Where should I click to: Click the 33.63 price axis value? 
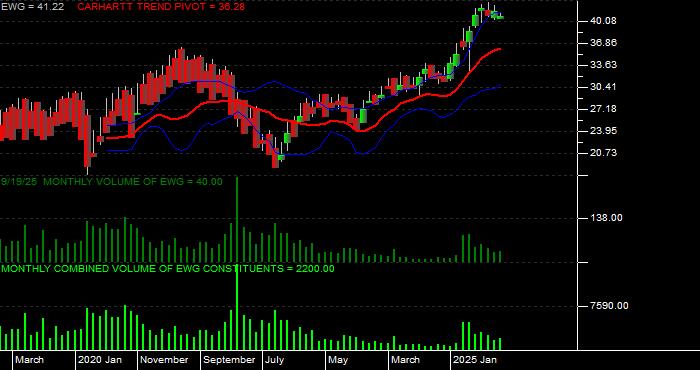click(x=604, y=65)
